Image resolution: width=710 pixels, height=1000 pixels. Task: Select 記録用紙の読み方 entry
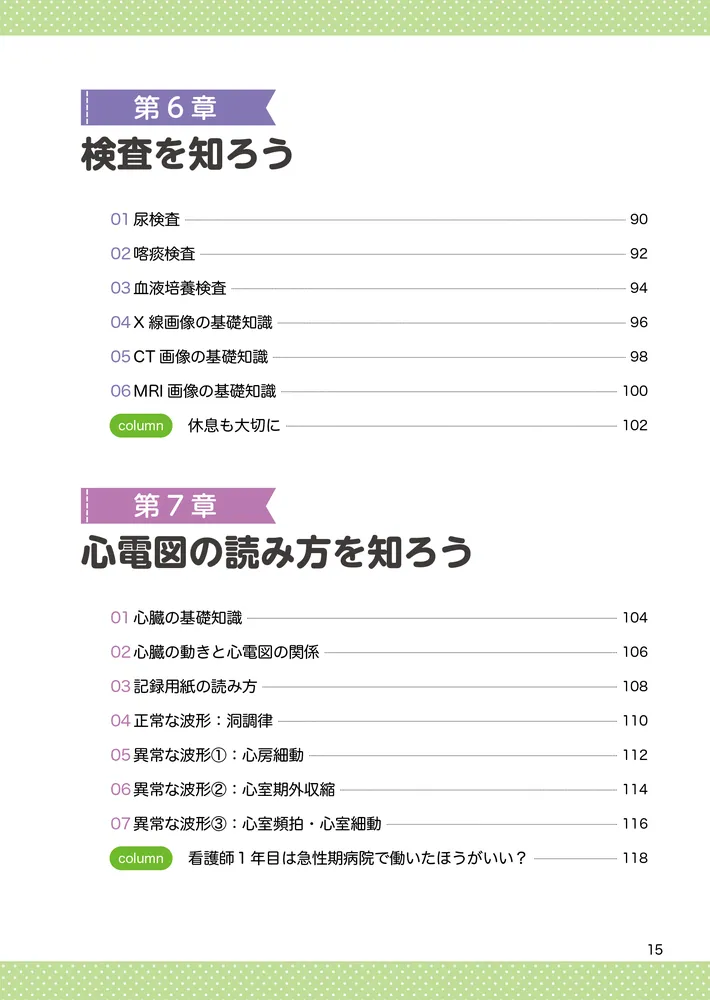click(x=195, y=687)
